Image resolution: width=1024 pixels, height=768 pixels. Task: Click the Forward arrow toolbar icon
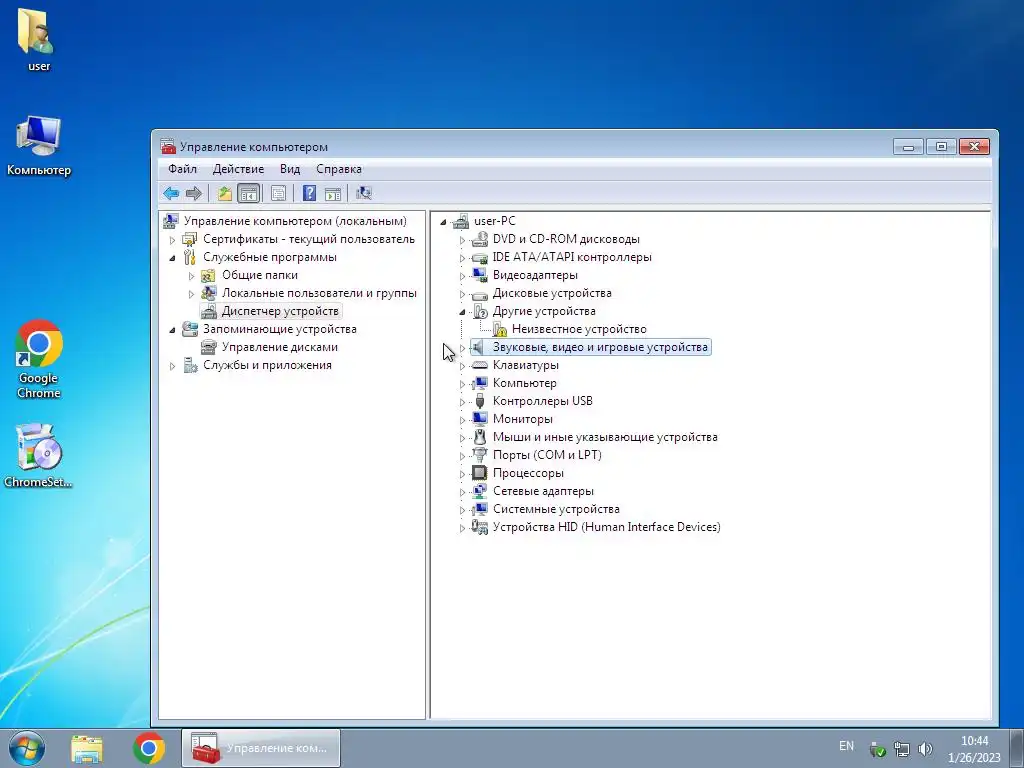pyautogui.click(x=194, y=193)
